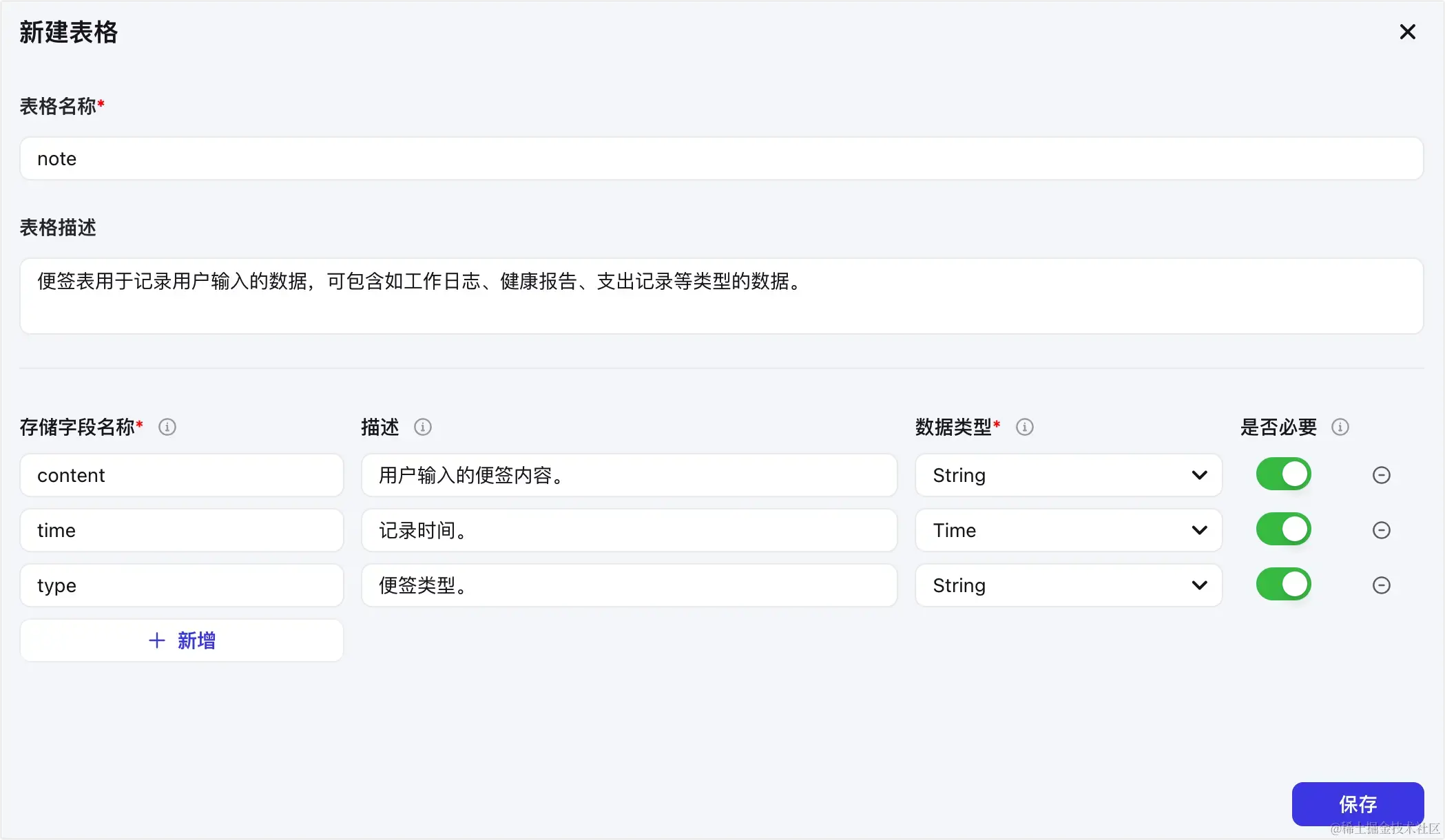Edit description 记录时间。
The image size is (1445, 840).
point(630,530)
